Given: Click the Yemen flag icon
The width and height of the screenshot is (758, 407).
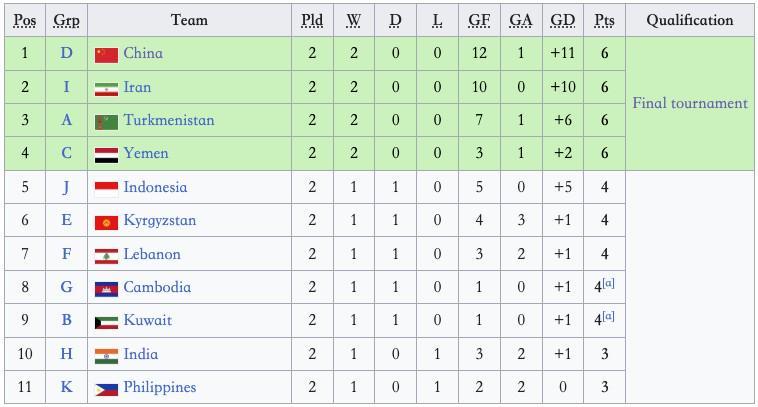Looking at the screenshot, I should 106,154.
